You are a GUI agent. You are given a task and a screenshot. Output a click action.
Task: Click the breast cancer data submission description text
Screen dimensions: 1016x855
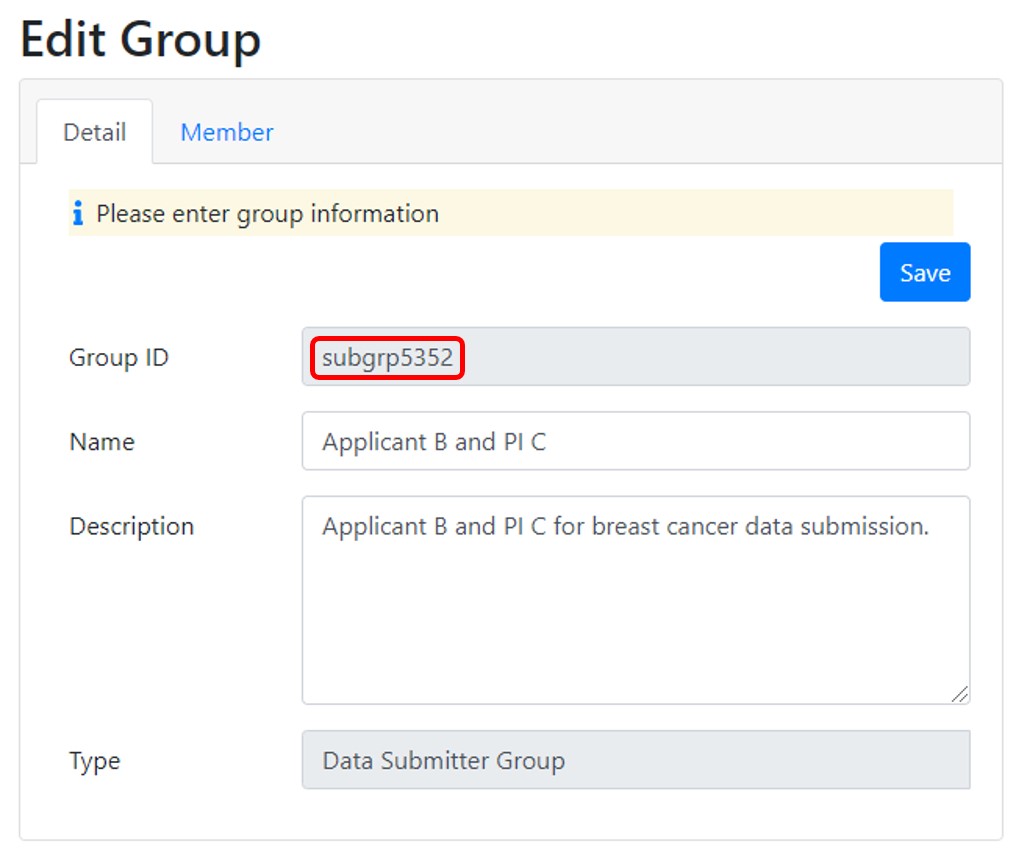click(625, 526)
